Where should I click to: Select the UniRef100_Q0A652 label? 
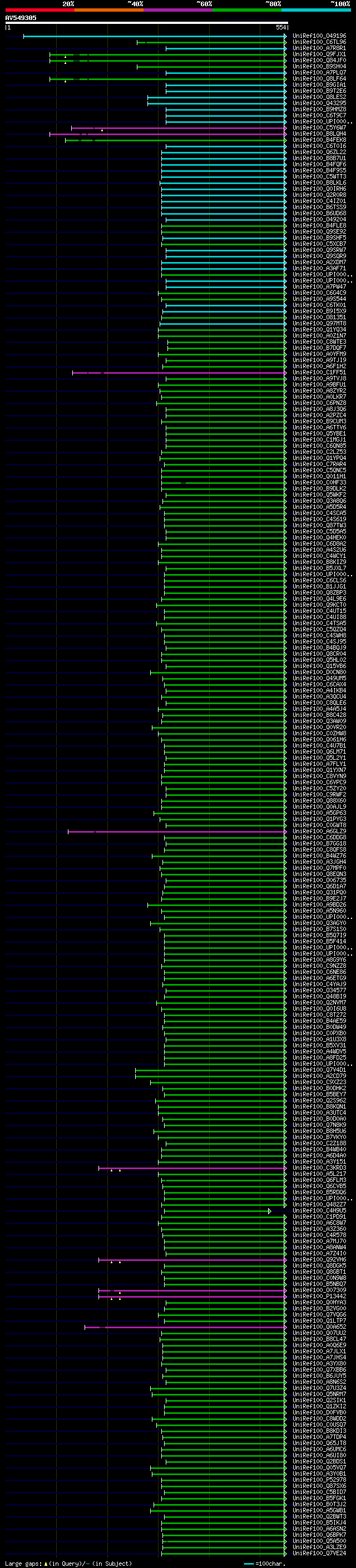(319, 1327)
